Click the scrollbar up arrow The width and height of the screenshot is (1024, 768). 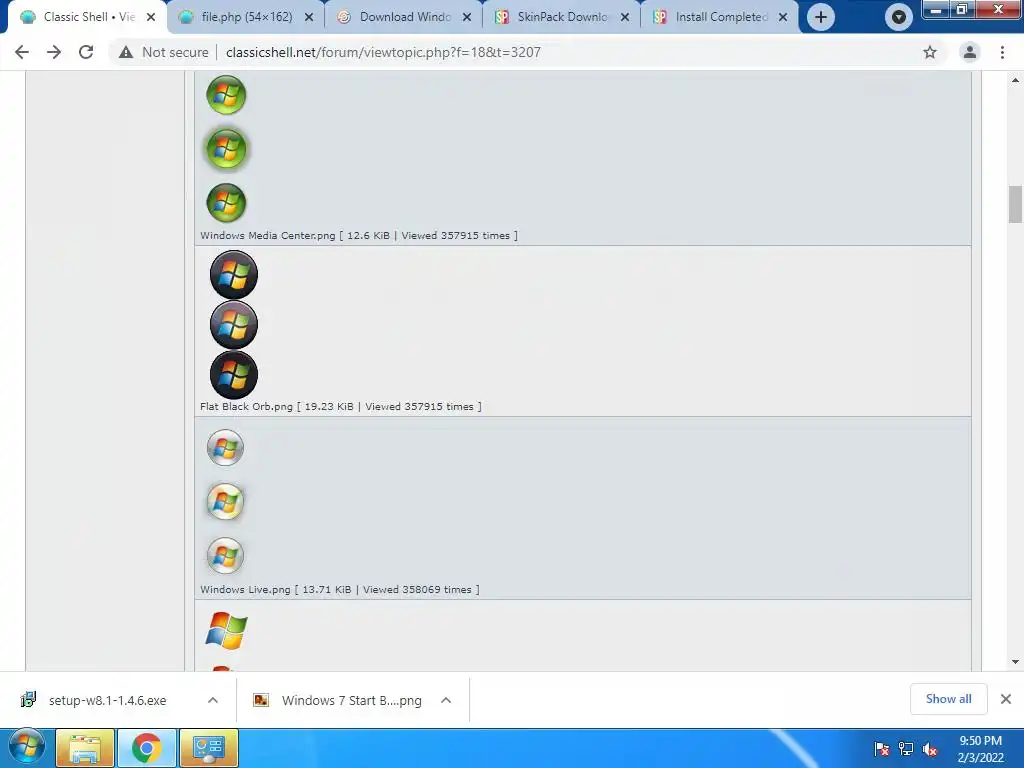1015,80
